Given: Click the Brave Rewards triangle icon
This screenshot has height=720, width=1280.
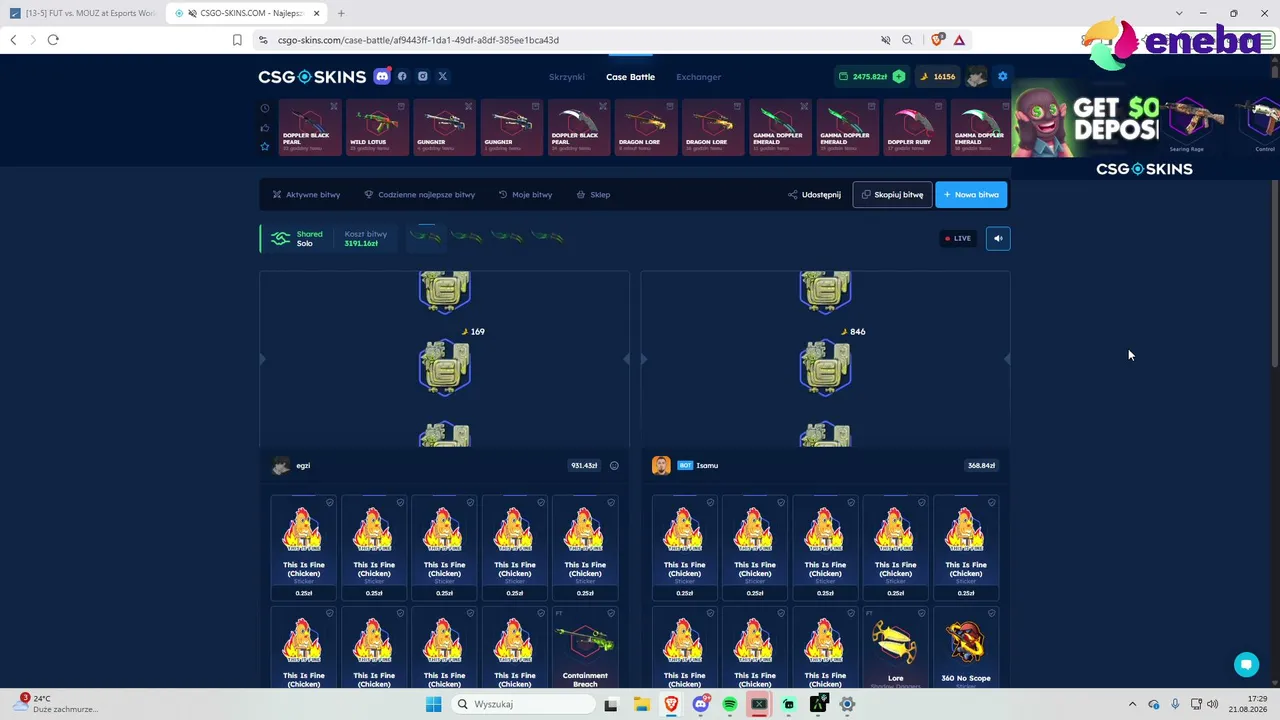Looking at the screenshot, I should pyautogui.click(x=959, y=40).
